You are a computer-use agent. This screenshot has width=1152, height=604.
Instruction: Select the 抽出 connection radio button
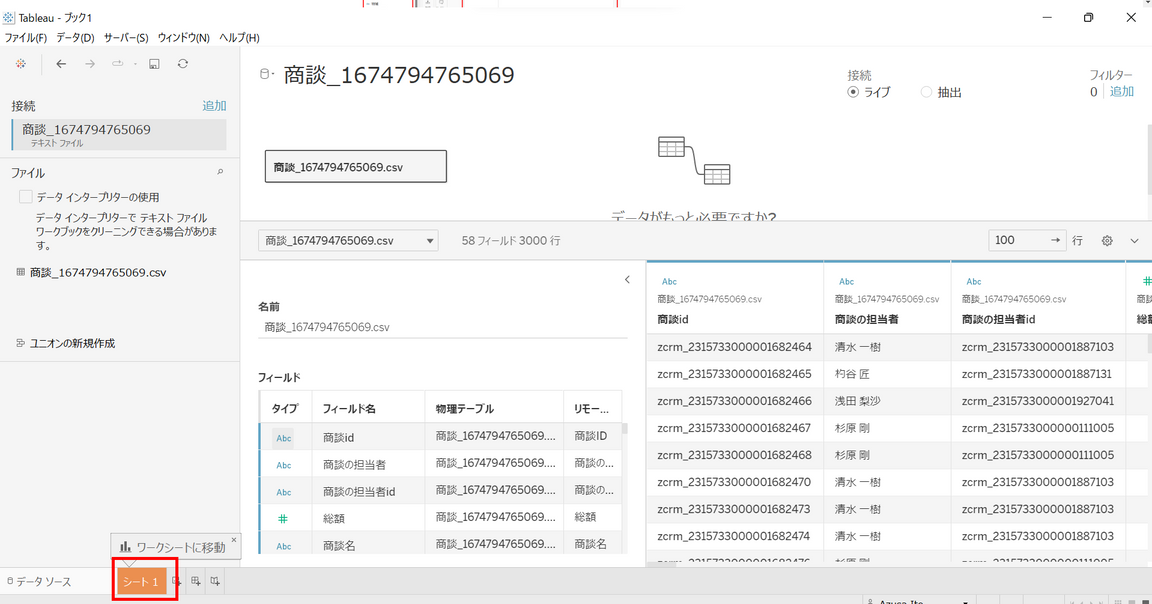pos(926,92)
